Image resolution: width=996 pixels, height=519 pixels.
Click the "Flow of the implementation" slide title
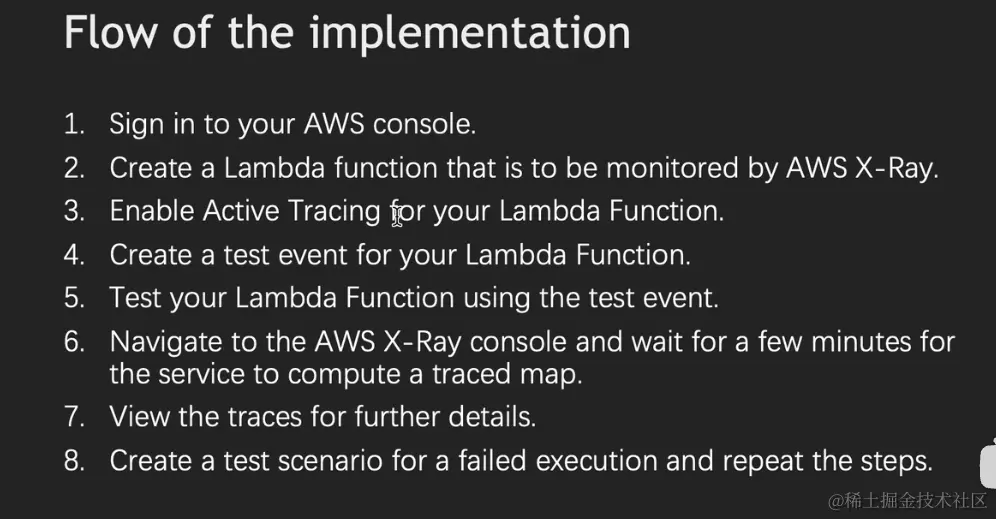pos(346,35)
